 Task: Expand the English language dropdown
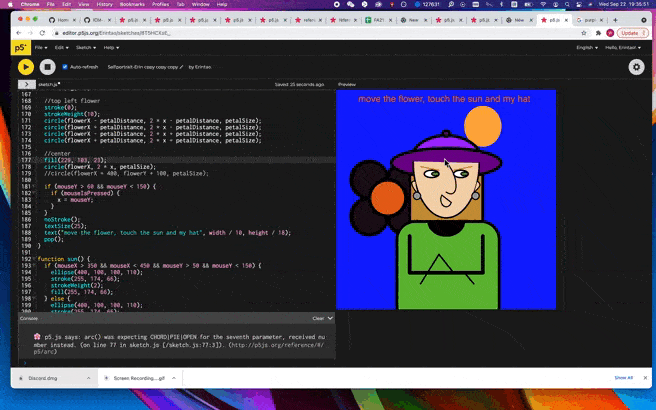pyautogui.click(x=588, y=47)
